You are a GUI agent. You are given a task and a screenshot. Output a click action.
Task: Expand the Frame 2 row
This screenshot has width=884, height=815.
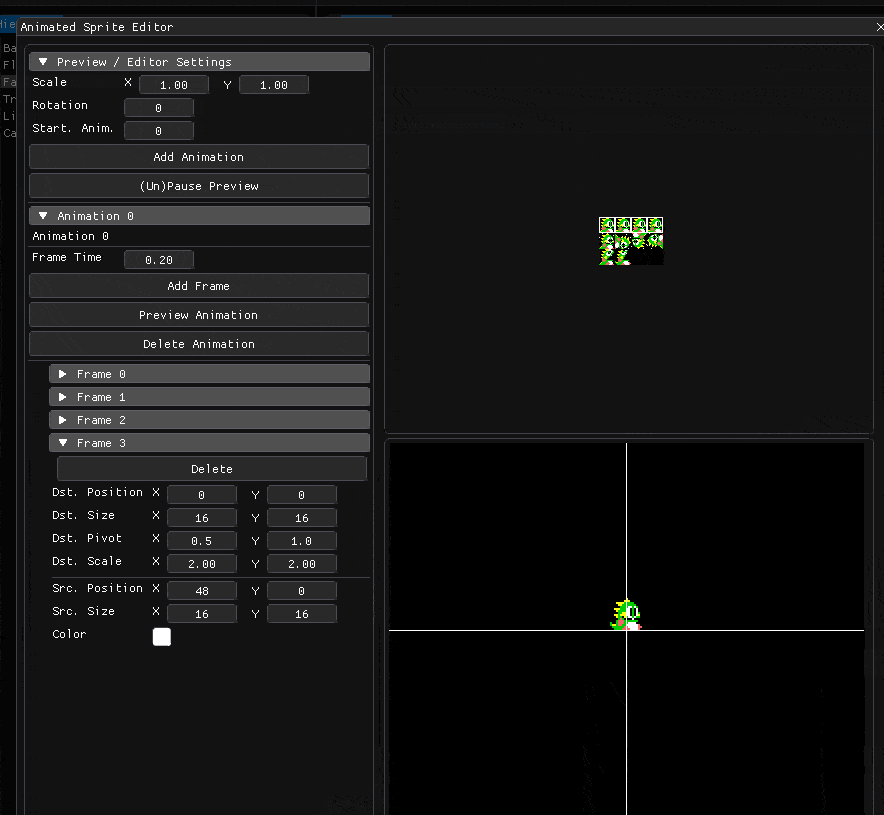coord(209,420)
